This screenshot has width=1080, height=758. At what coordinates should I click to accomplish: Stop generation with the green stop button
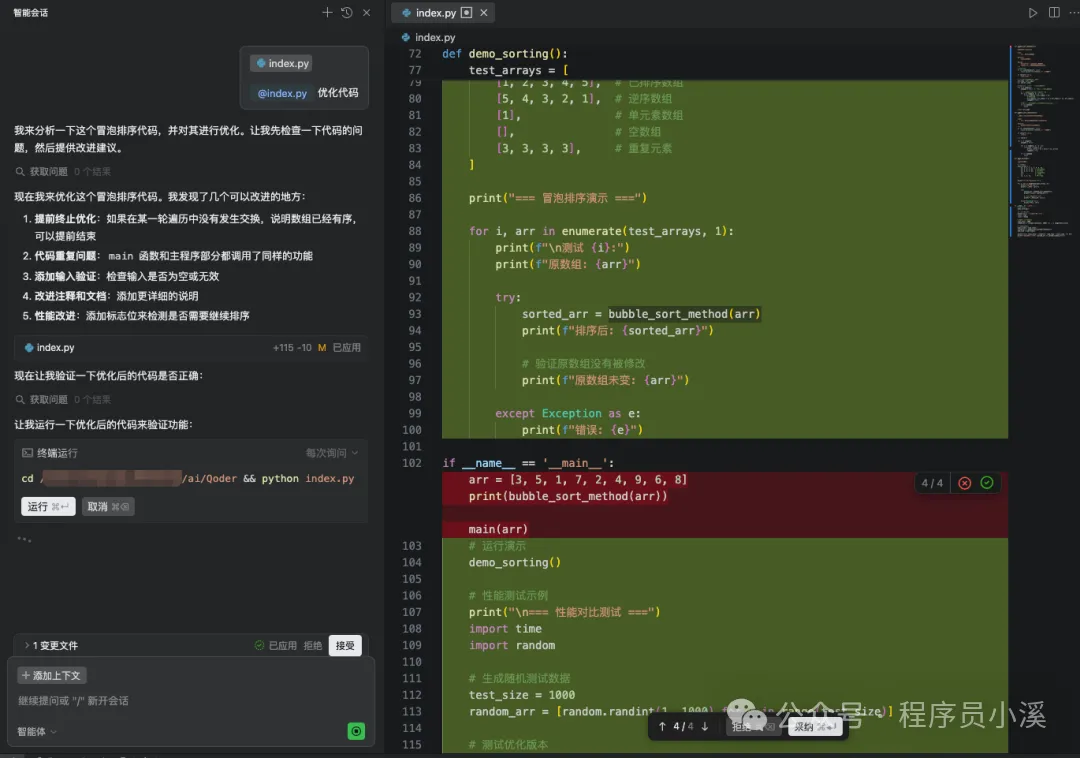pyautogui.click(x=356, y=731)
